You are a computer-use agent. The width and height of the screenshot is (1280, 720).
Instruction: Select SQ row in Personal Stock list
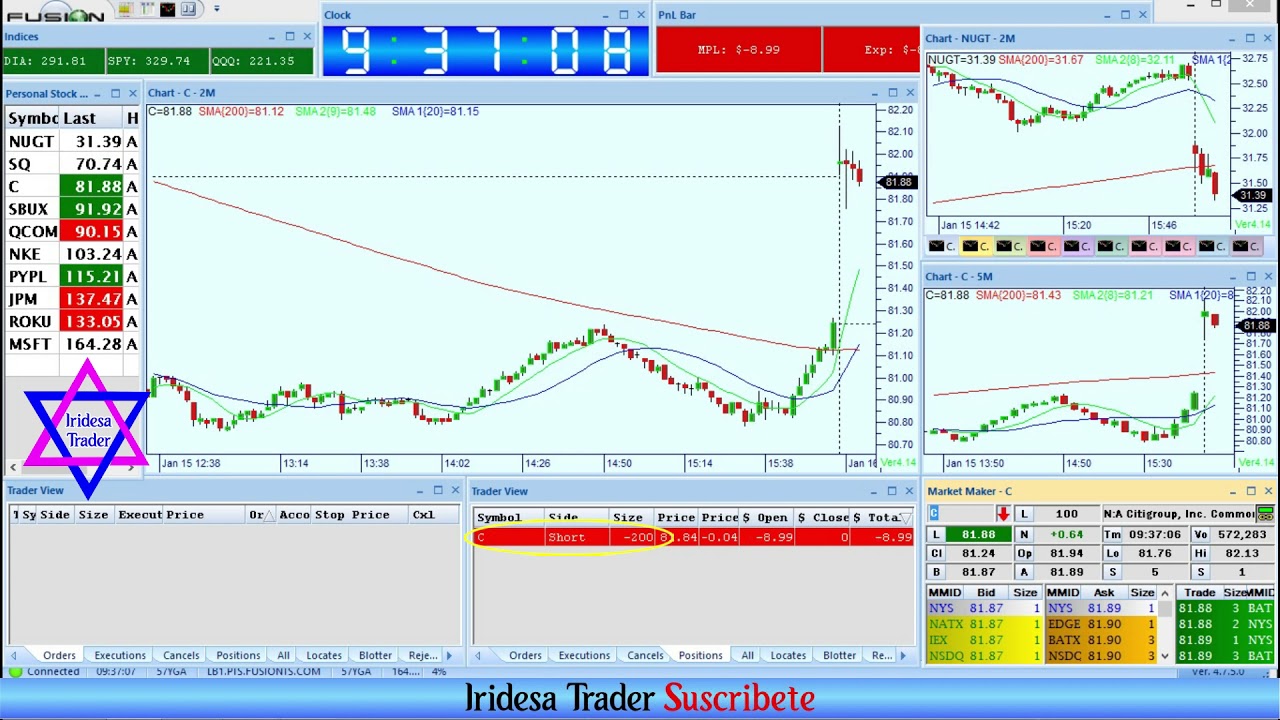72,164
